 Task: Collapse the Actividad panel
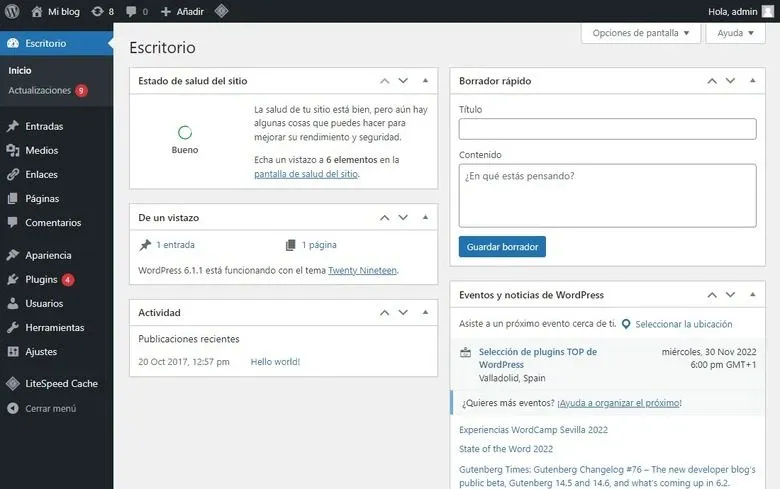(425, 313)
